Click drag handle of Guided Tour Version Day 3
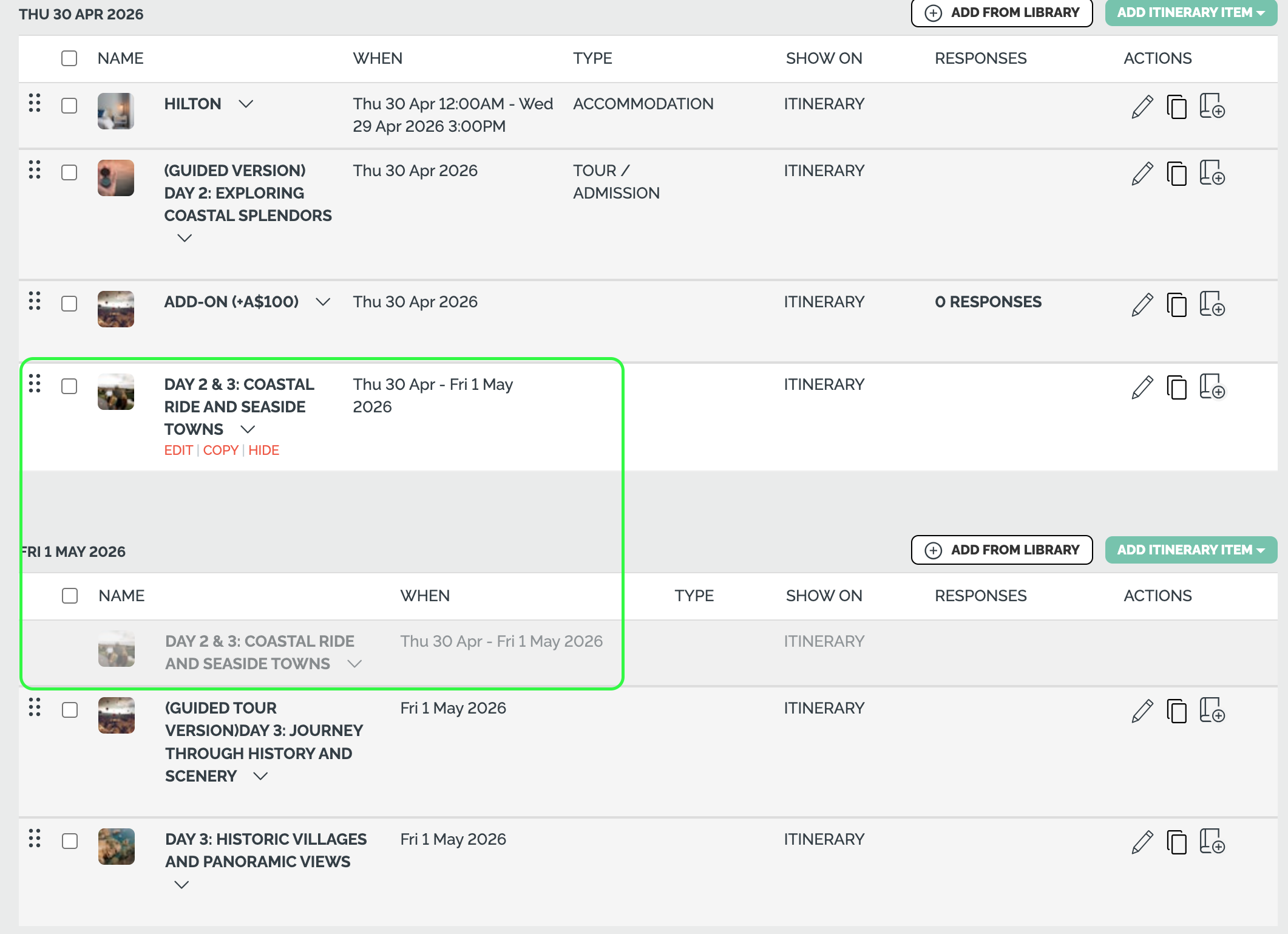 pos(35,707)
